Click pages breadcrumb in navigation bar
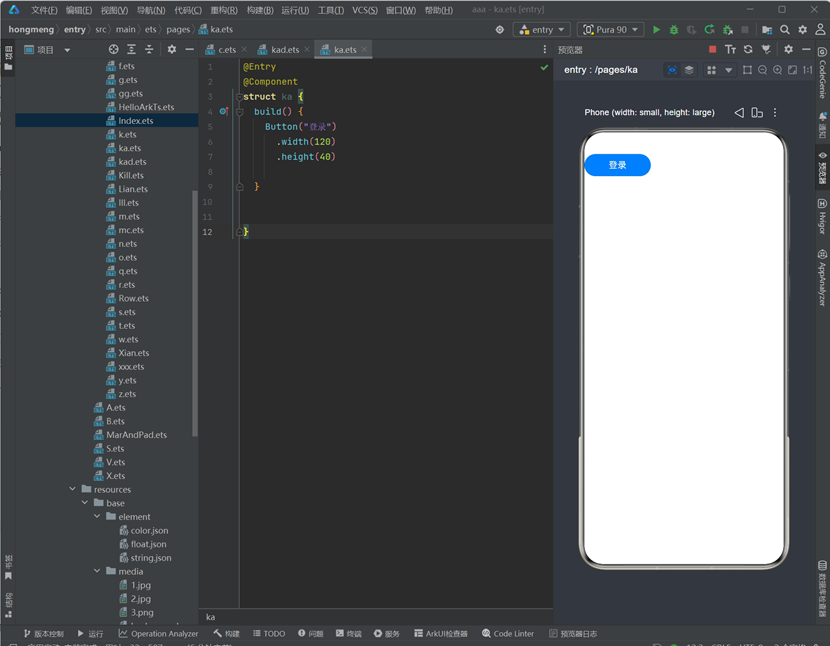Screen dimensions: 830x646 (178, 30)
